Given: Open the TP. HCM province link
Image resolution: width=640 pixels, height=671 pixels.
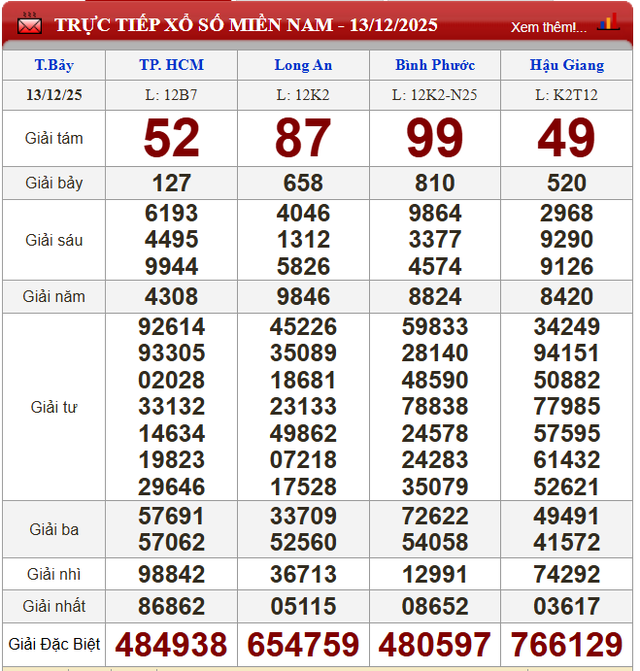Looking at the screenshot, I should 171,65.
